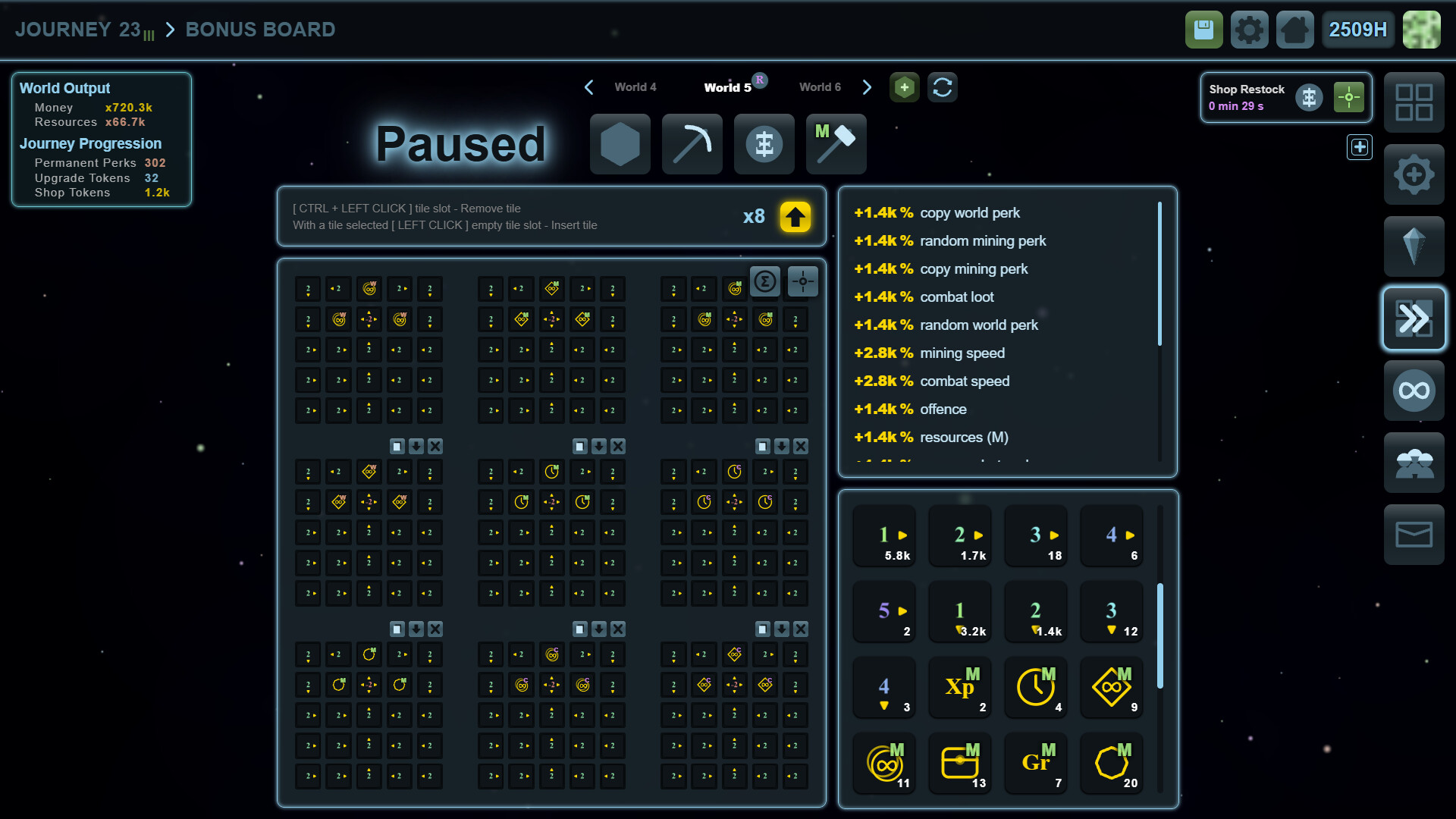The height and width of the screenshot is (819, 1456).
Task: Switch to World 4 tab
Action: 635,87
